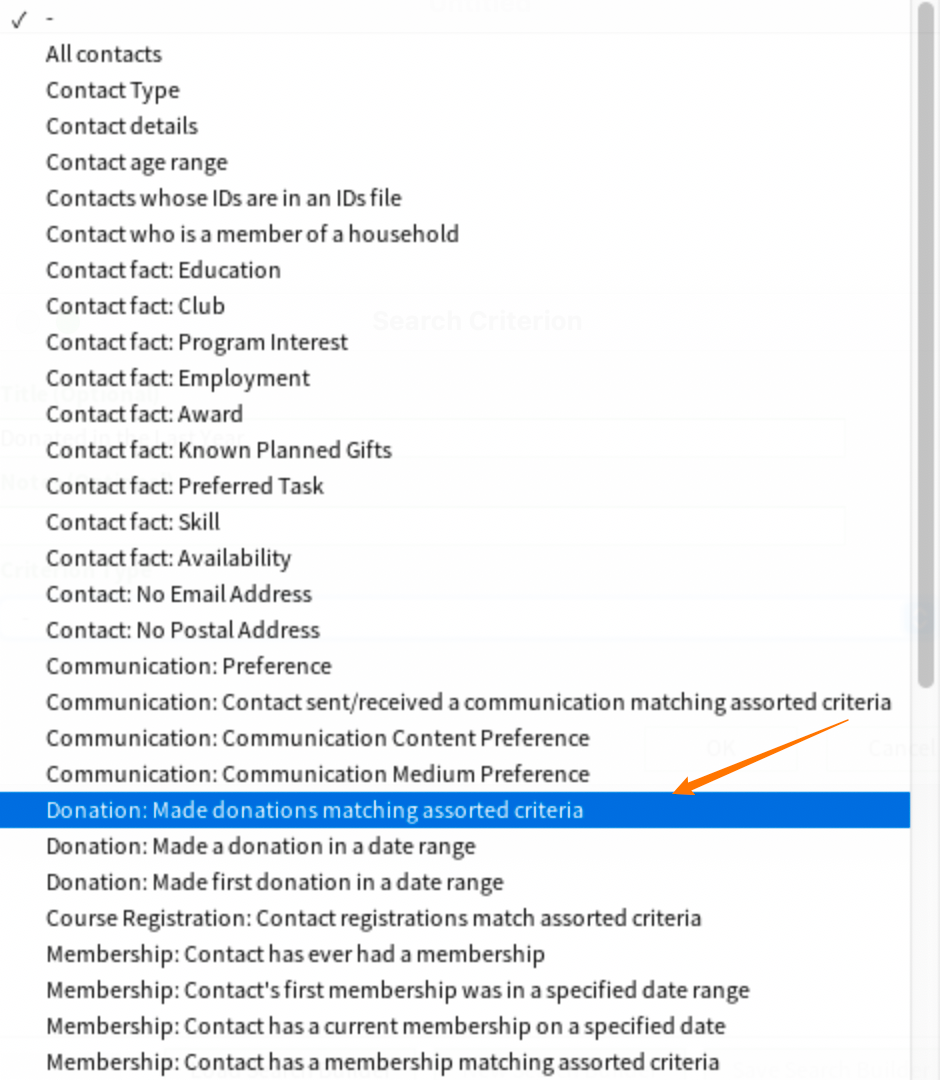Click the dropdown list vertical scrollbar
Screen dimensions: 940x1080
[x=926, y=344]
